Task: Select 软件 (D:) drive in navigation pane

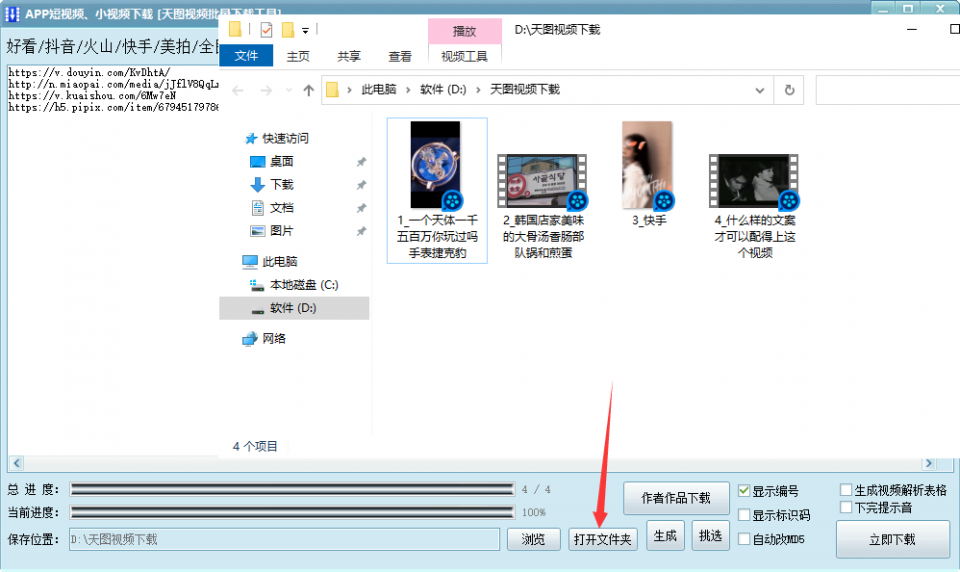Action: coord(294,308)
